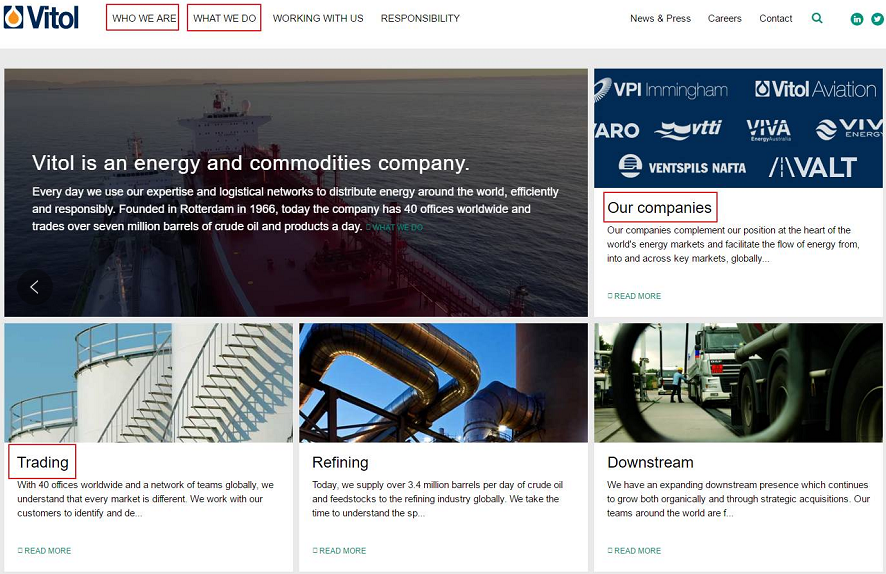This screenshot has width=886, height=574.
Task: Click the storage tanks Trading image
Action: tap(149, 382)
